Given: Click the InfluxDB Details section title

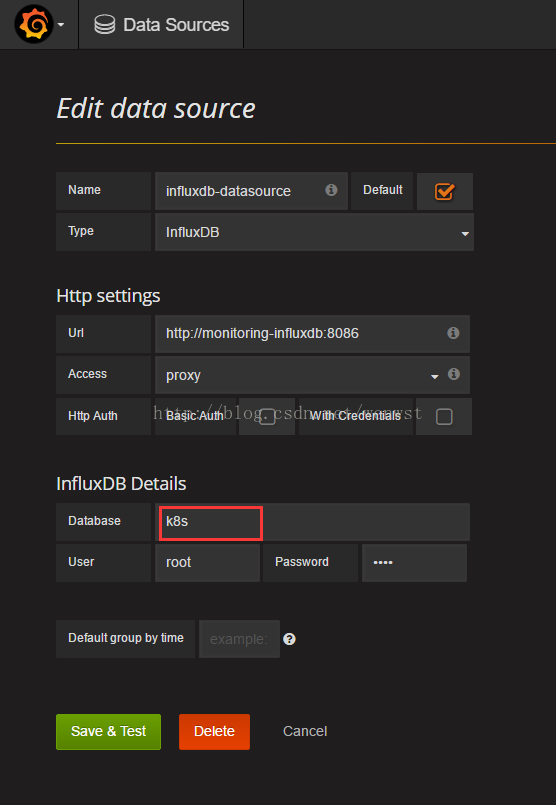Looking at the screenshot, I should [121, 484].
